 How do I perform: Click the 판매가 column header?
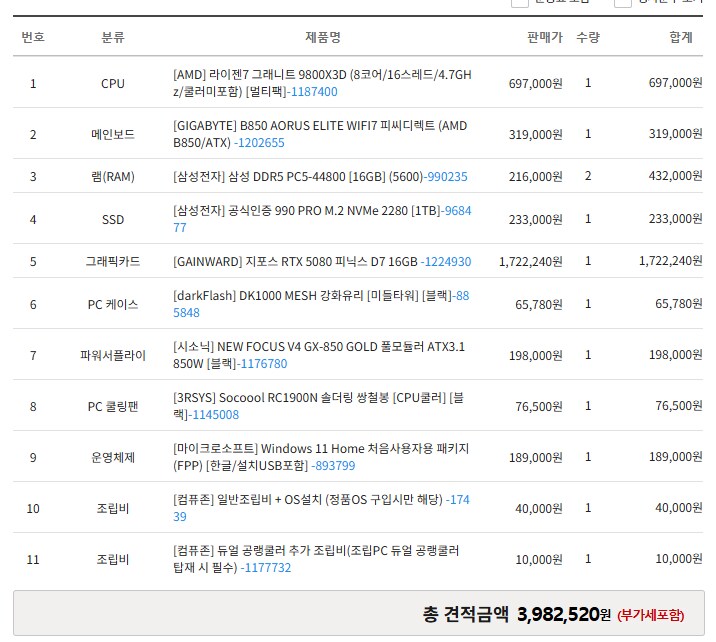coord(545,37)
